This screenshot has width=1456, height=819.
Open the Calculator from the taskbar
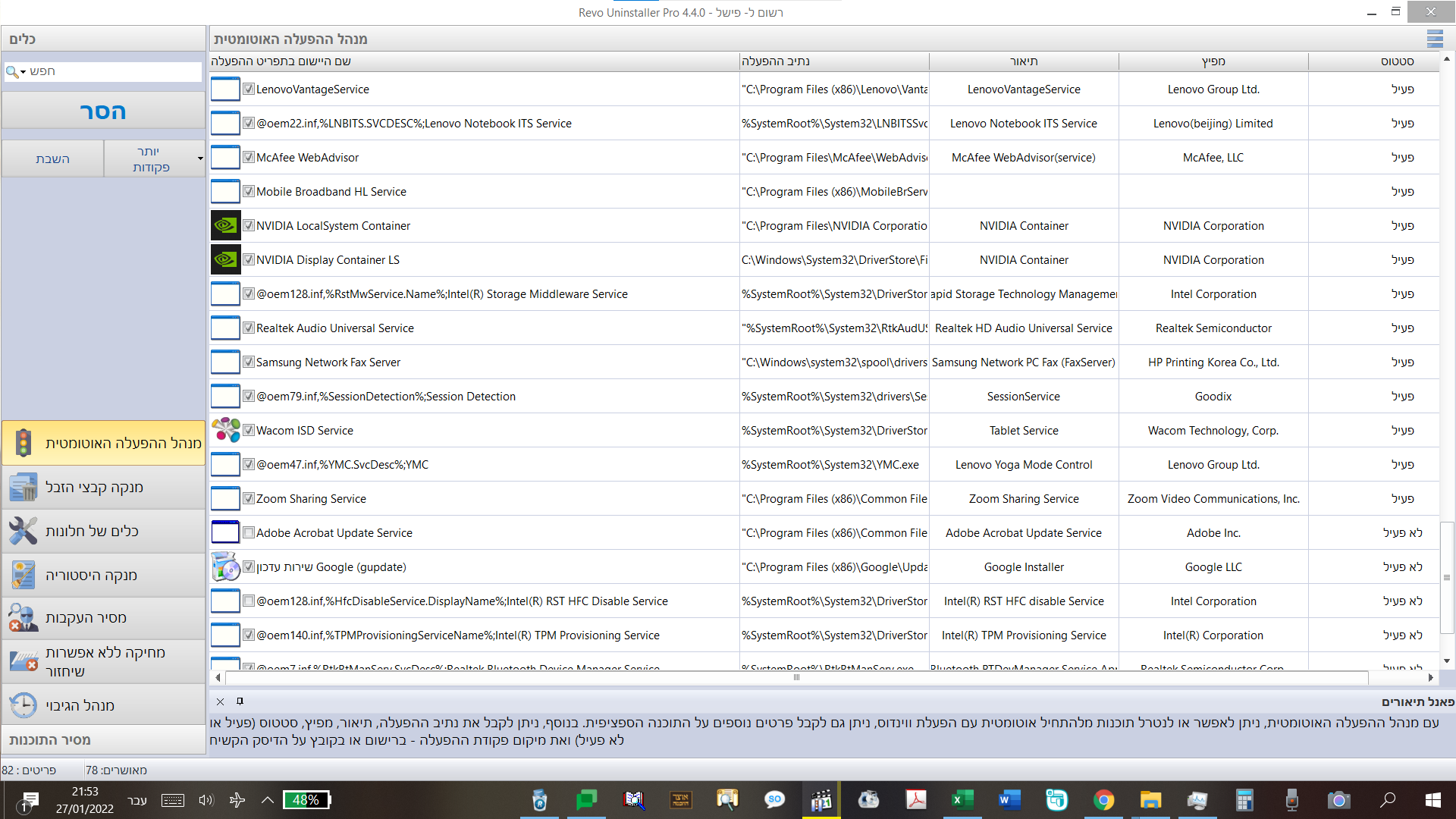[x=1244, y=800]
